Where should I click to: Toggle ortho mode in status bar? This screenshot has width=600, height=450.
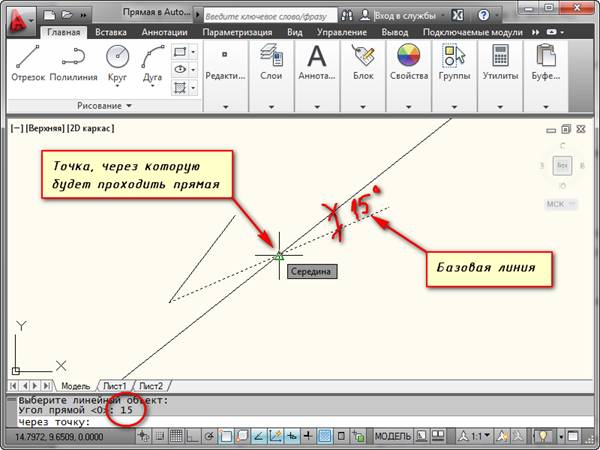[x=192, y=436]
